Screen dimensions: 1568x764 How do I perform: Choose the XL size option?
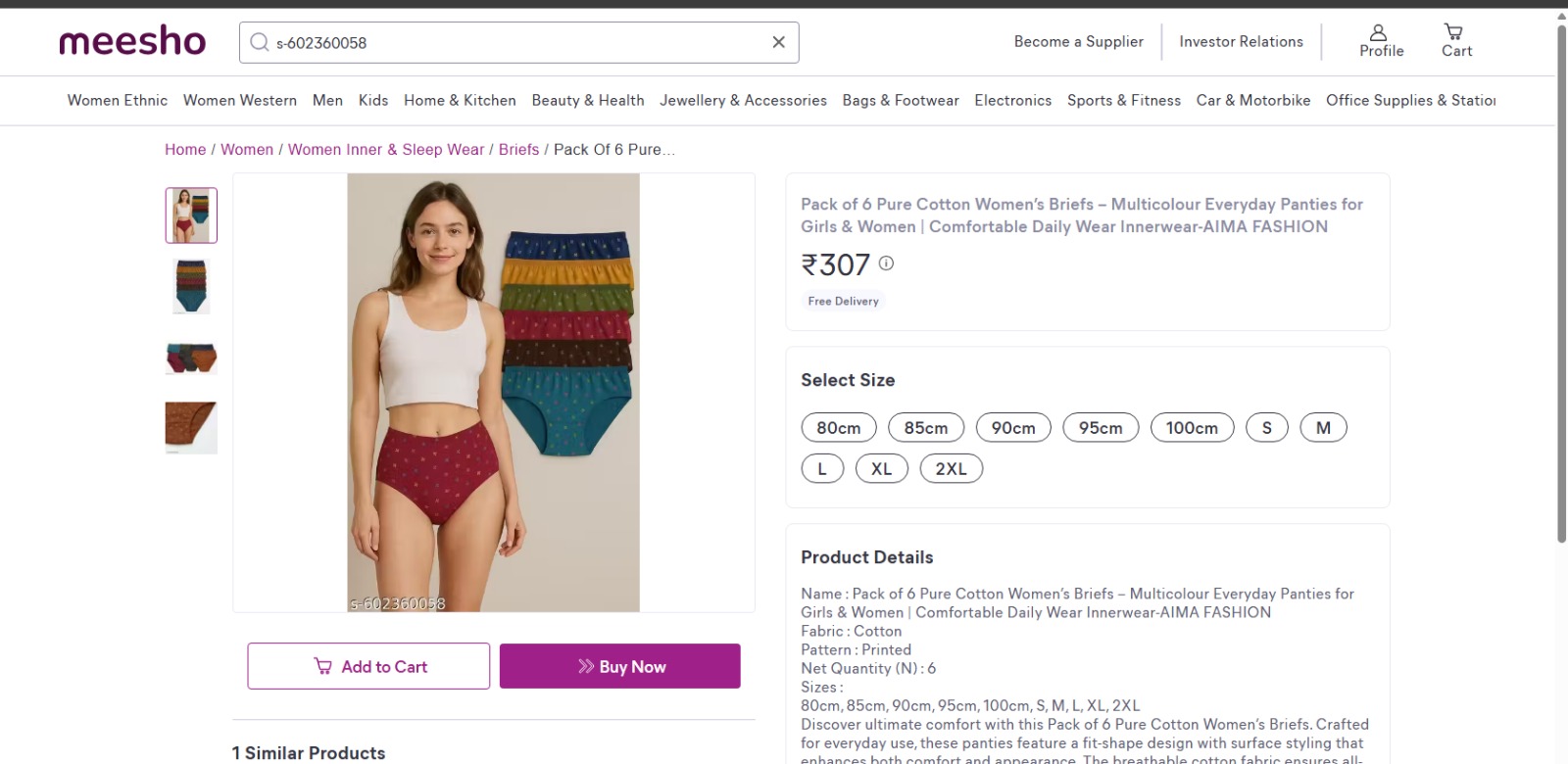[881, 469]
